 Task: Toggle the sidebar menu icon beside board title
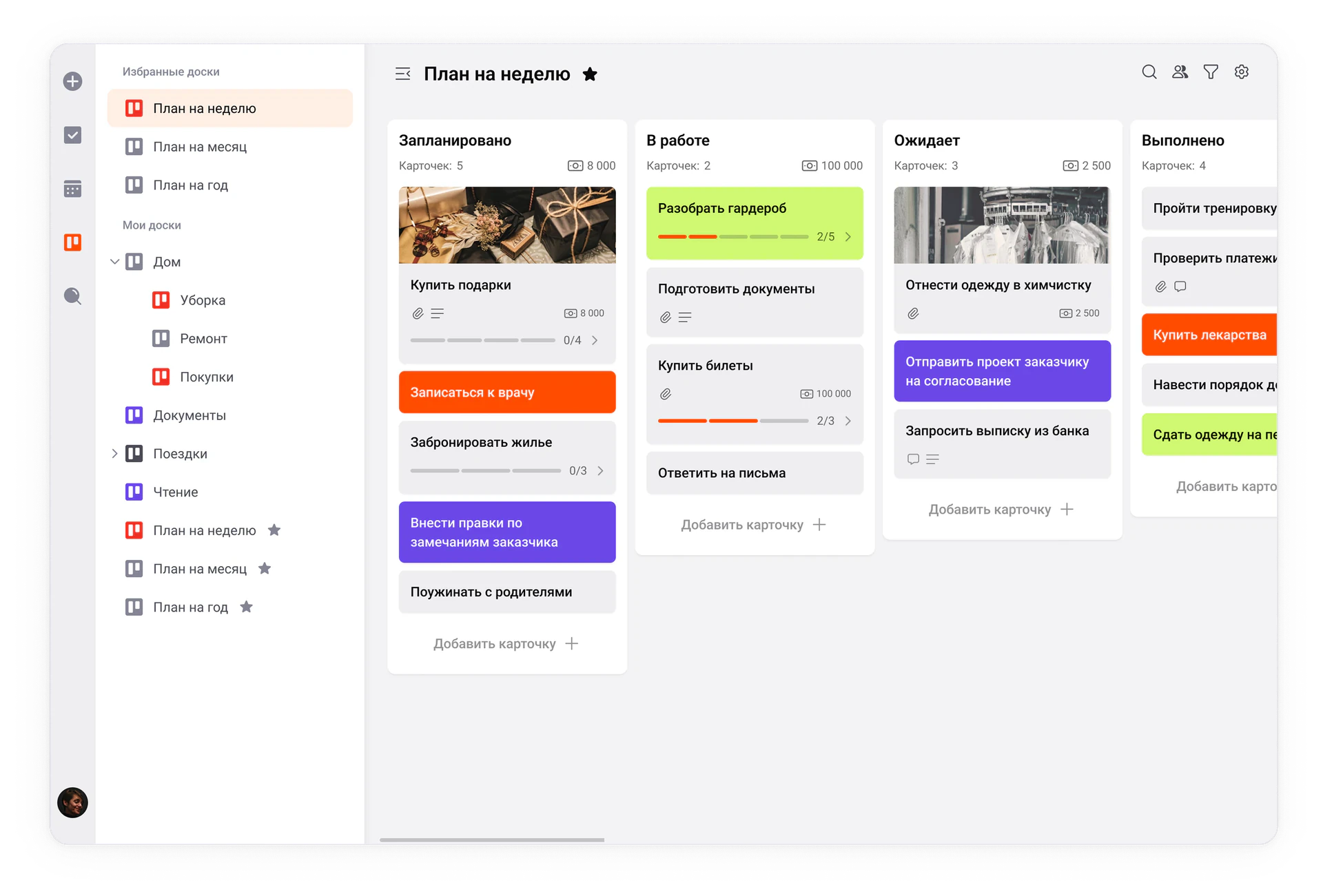click(403, 74)
